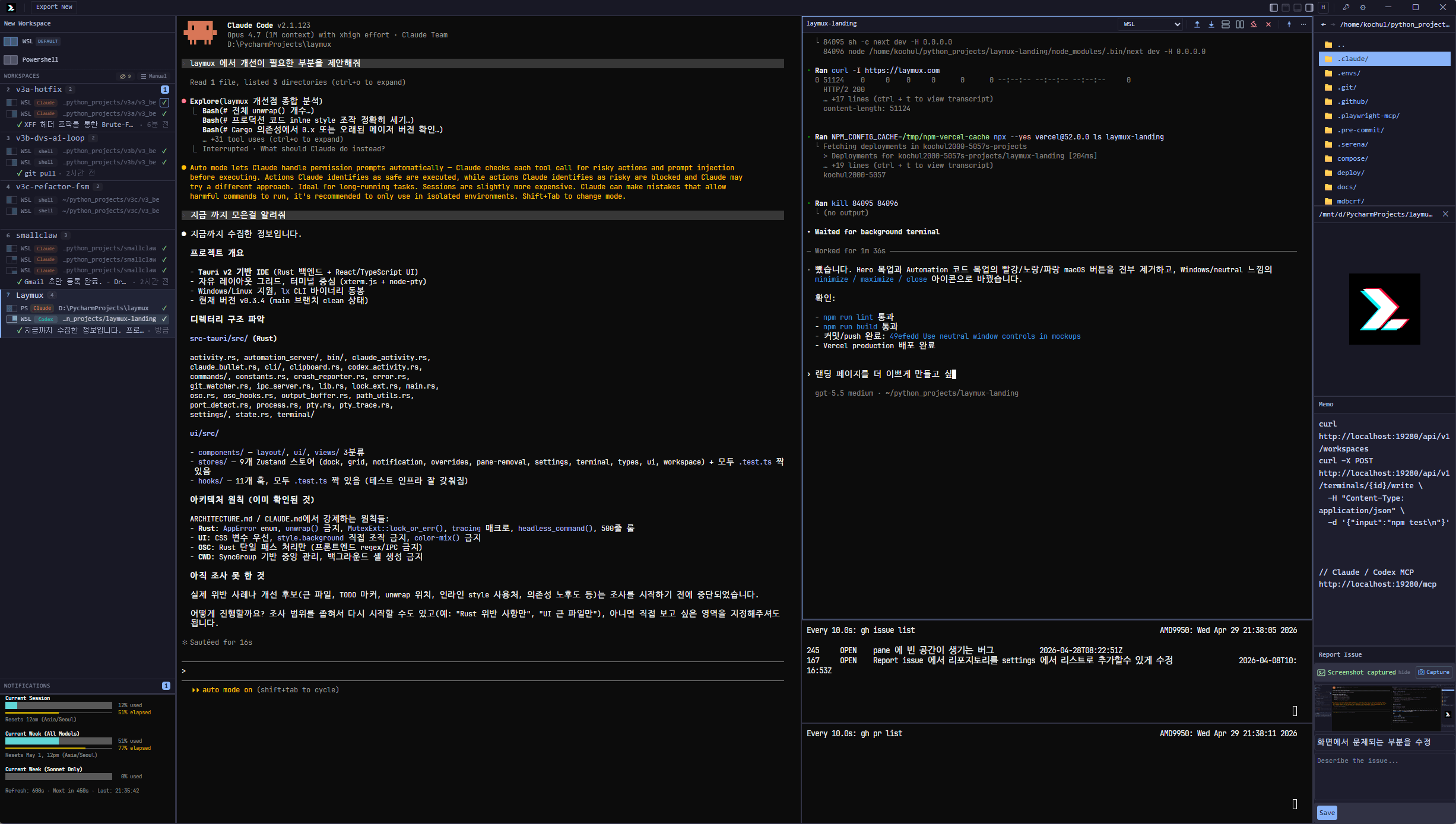Screen dimensions: 1456x824
Task: Expand the smallclaw workspace
Action: 36,235
